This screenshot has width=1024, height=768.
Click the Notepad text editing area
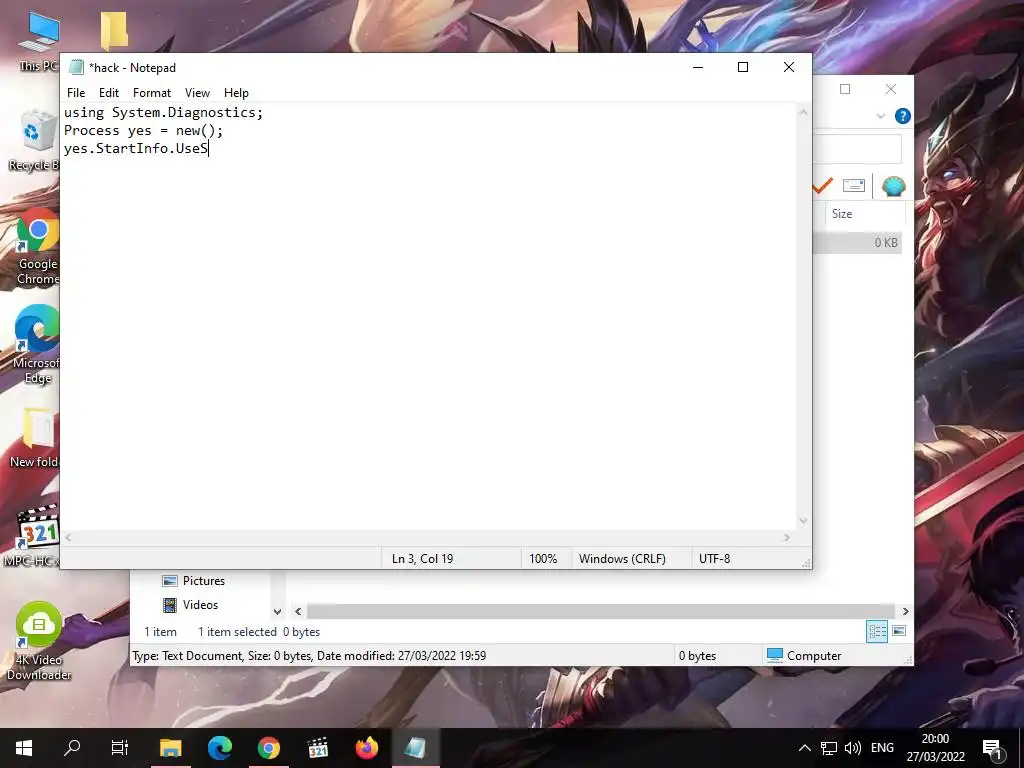(x=429, y=316)
